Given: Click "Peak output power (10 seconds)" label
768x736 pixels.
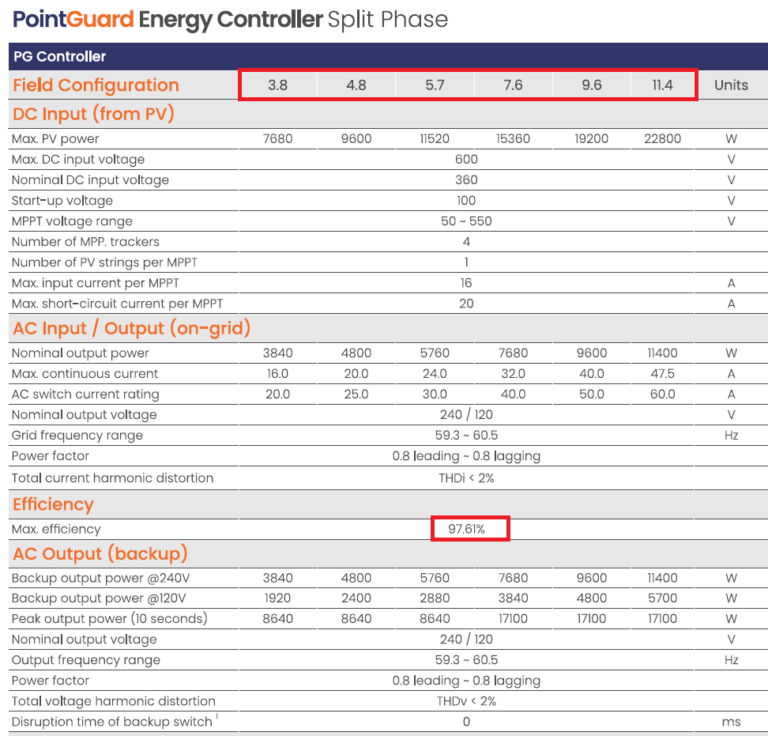Looking at the screenshot, I should [x=110, y=619].
